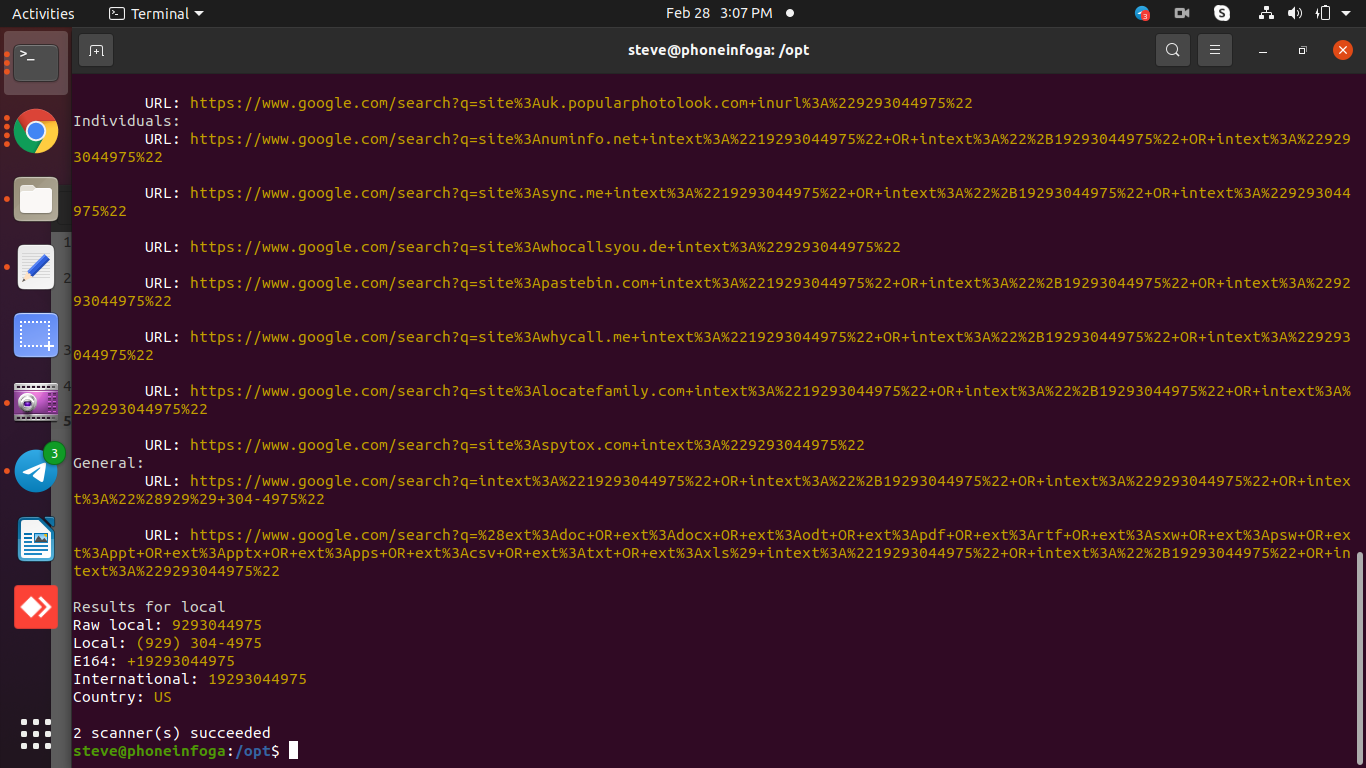The width and height of the screenshot is (1366, 768).
Task: Open the sync.me Google search URL
Action: coord(711,202)
